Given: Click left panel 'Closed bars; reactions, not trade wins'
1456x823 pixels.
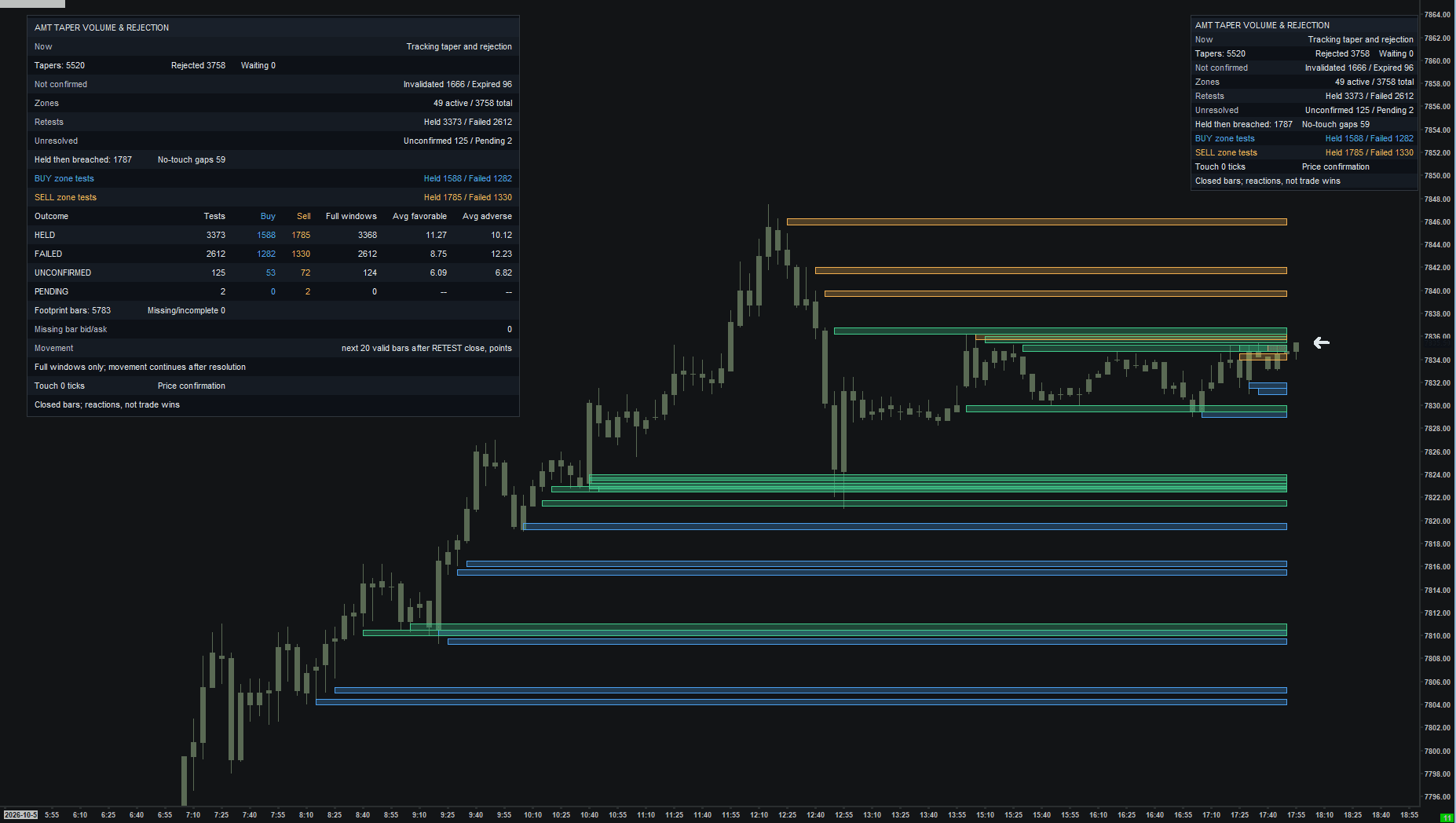Looking at the screenshot, I should [x=107, y=404].
